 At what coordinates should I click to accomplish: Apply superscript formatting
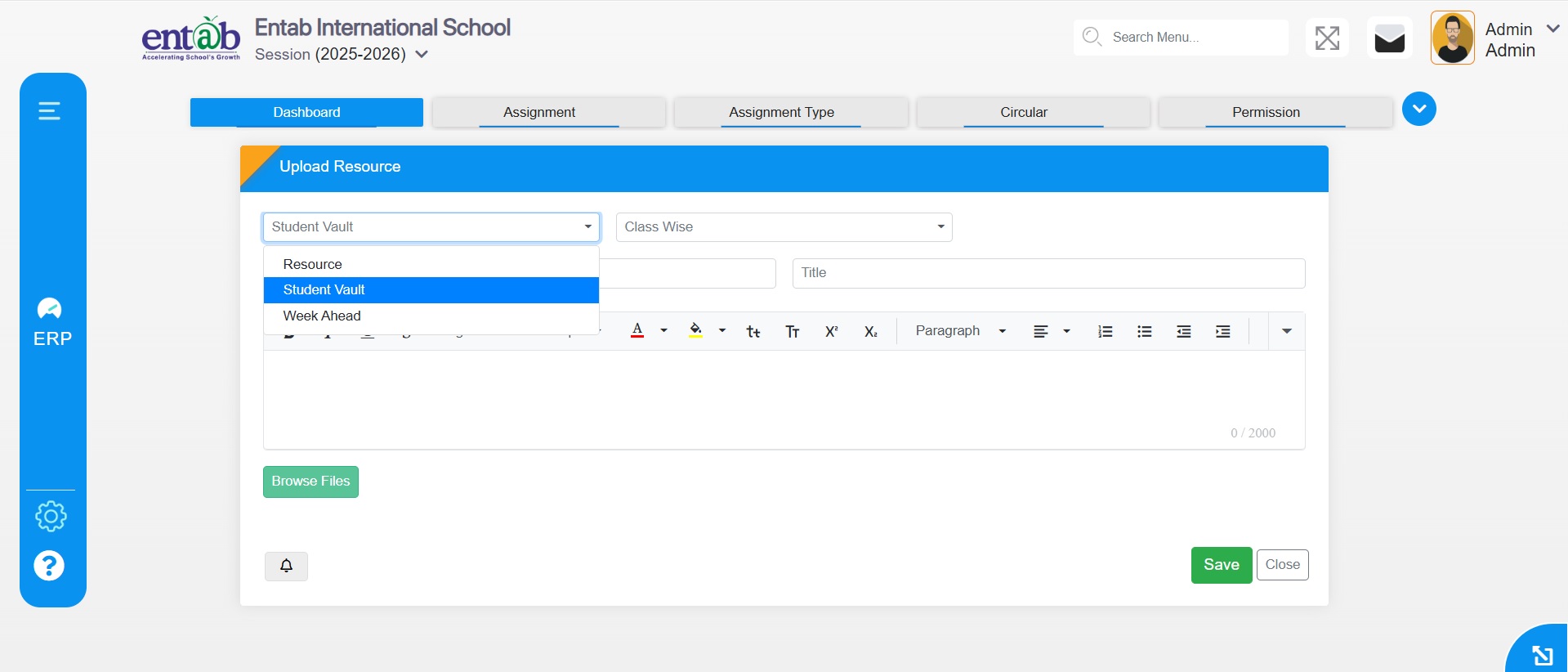coord(831,331)
